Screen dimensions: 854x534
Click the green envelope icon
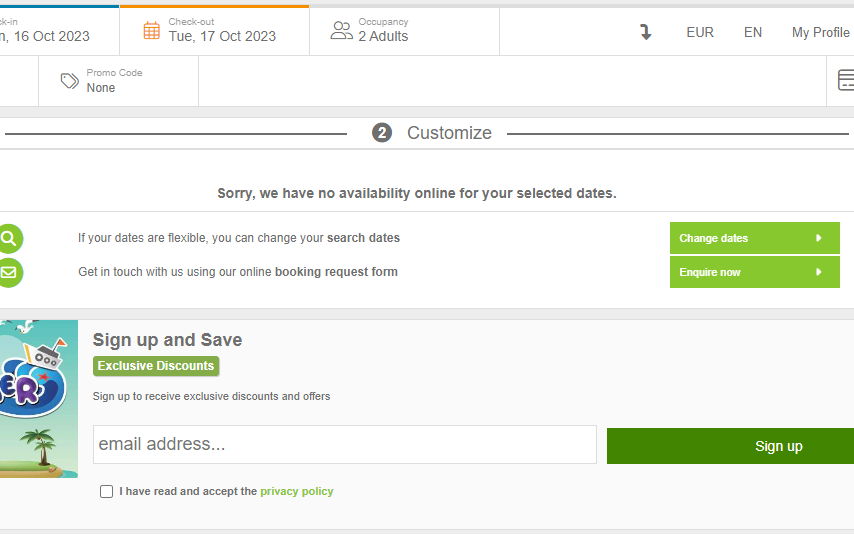[x=8, y=272]
